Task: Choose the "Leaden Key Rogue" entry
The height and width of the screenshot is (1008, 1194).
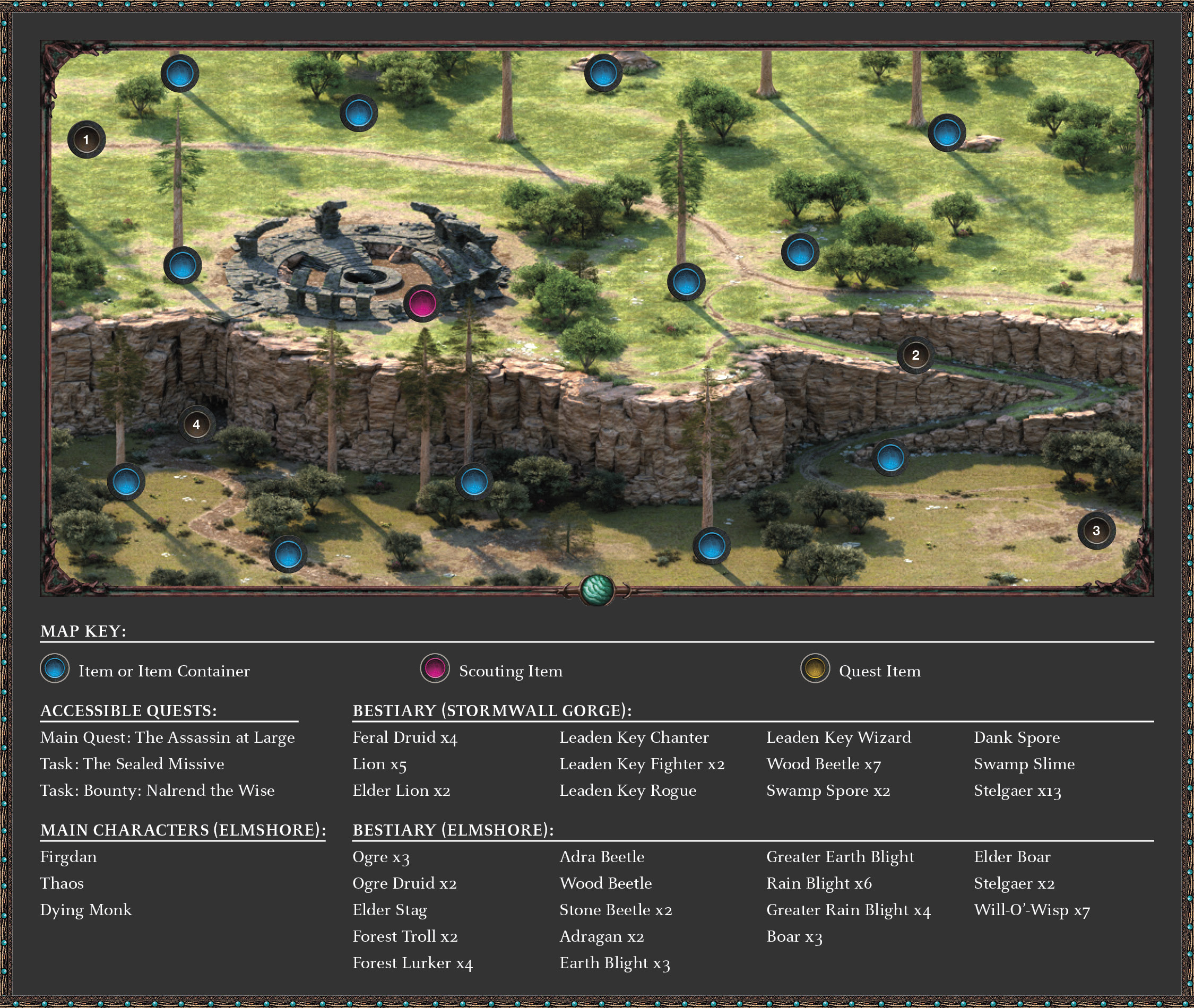Action: tap(628, 790)
